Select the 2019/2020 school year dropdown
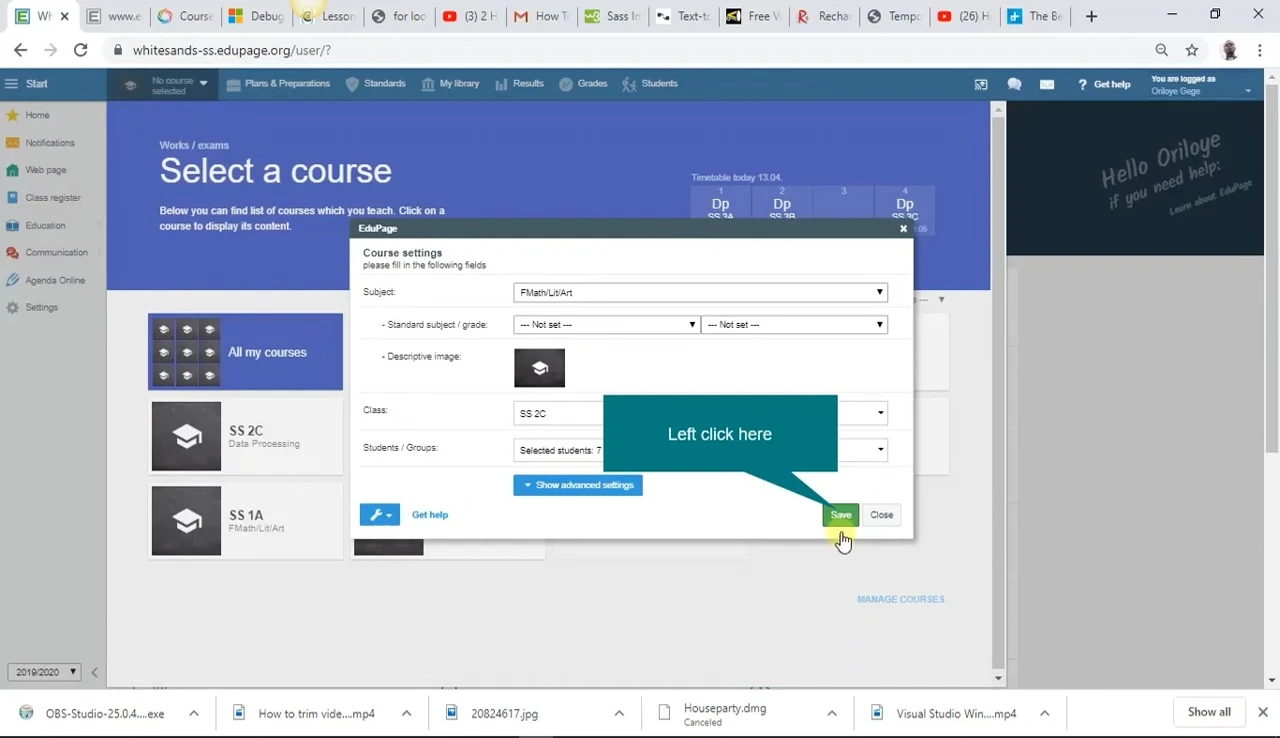The width and height of the screenshot is (1280, 738). click(44, 673)
